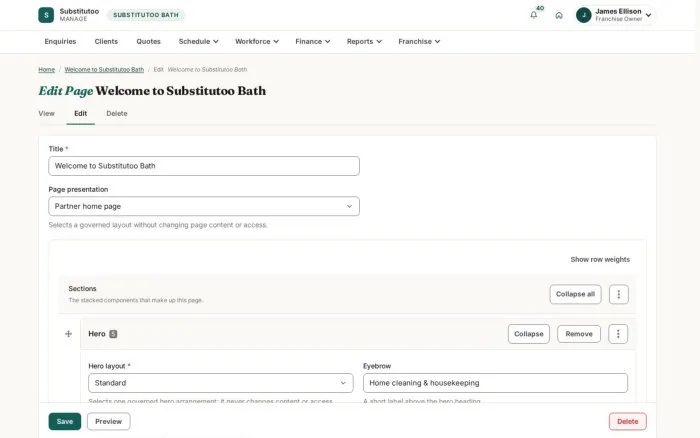Image resolution: width=700 pixels, height=438 pixels.
Task: Follow the Welcome to Substitutoo Bath breadcrumb
Action: (x=104, y=70)
